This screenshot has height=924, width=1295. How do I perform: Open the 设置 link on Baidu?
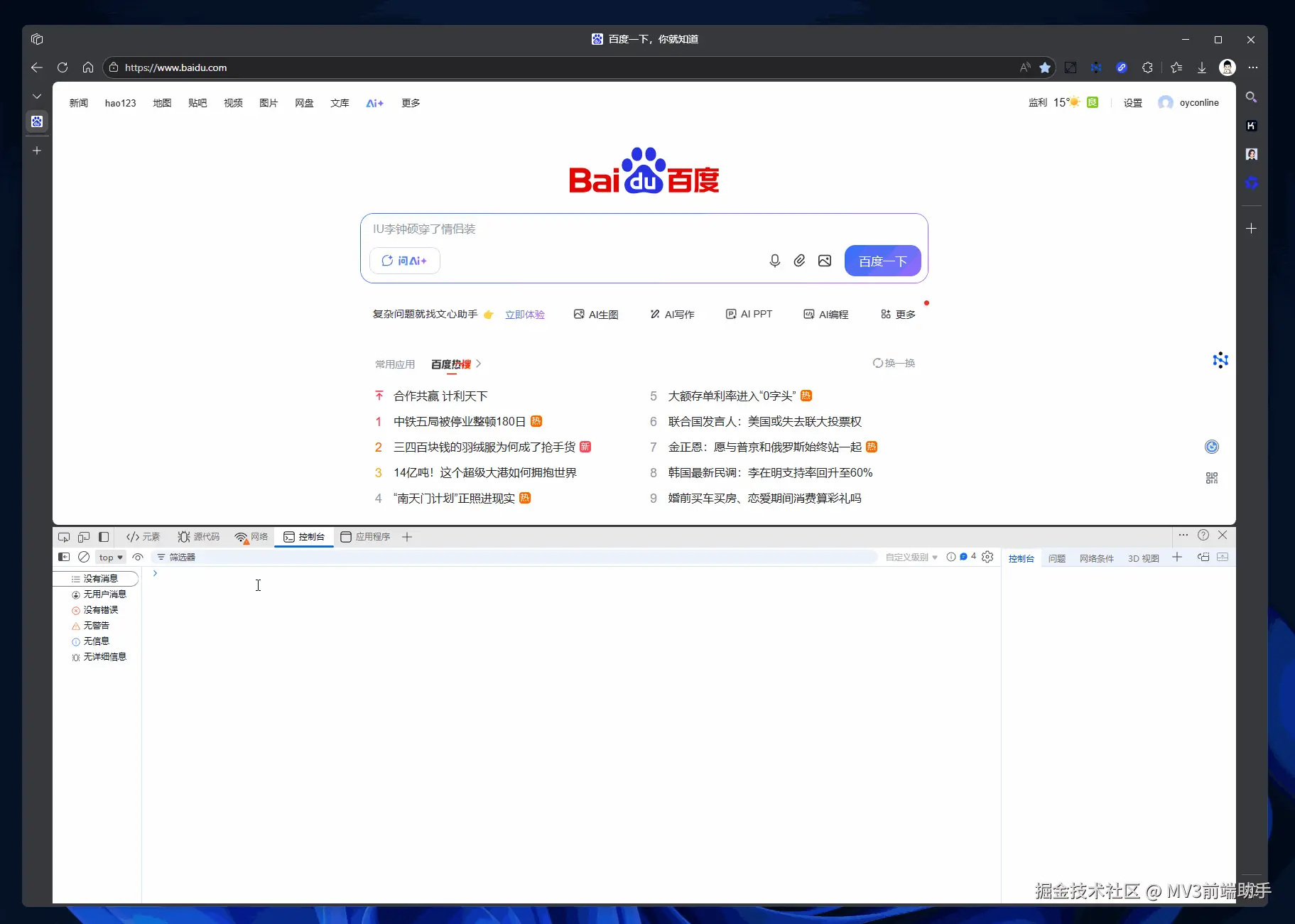coord(1133,103)
